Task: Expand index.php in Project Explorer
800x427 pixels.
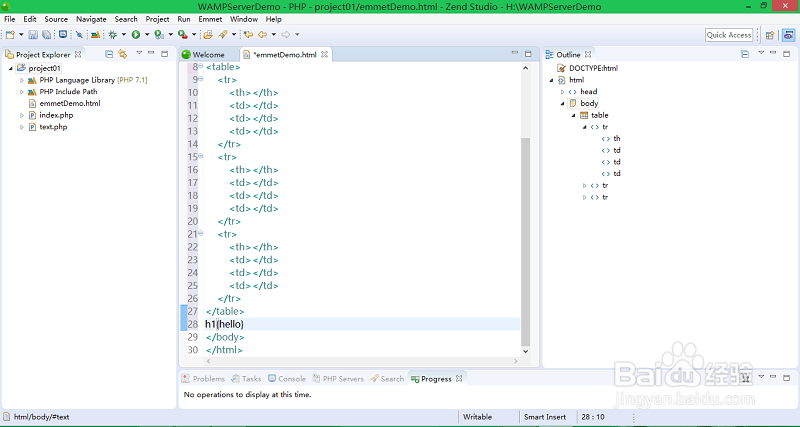Action: pos(21,115)
